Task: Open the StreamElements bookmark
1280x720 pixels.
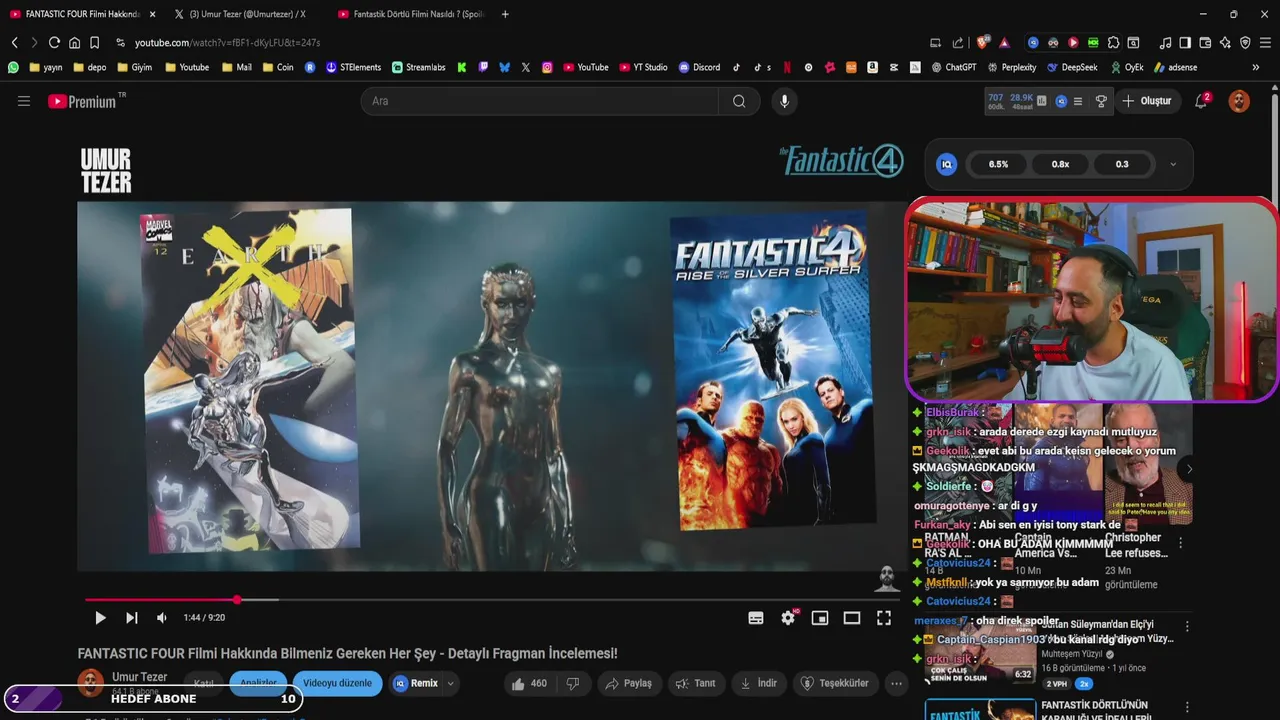Action: tap(353, 67)
